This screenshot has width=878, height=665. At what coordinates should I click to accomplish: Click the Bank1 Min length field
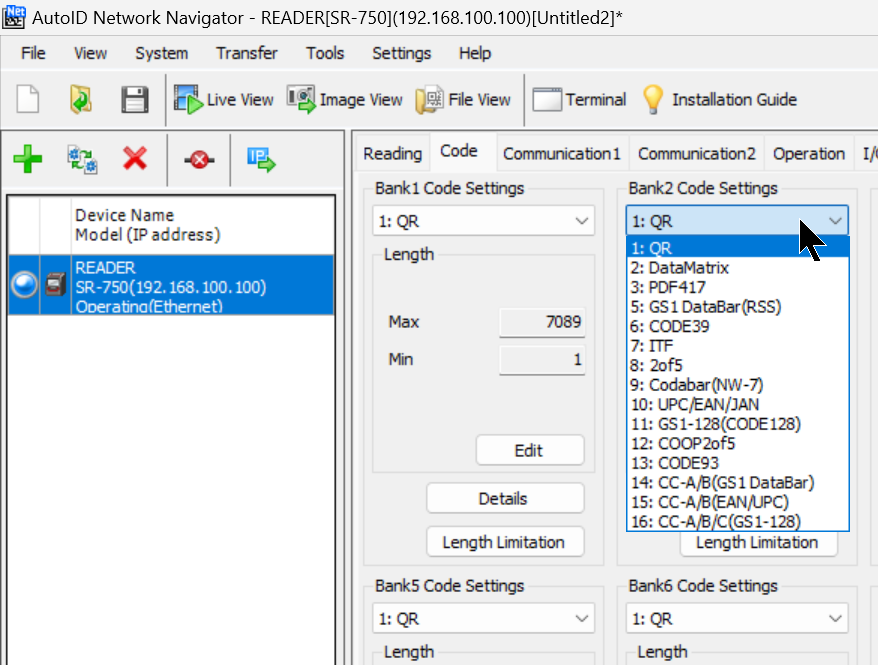[x=541, y=359]
